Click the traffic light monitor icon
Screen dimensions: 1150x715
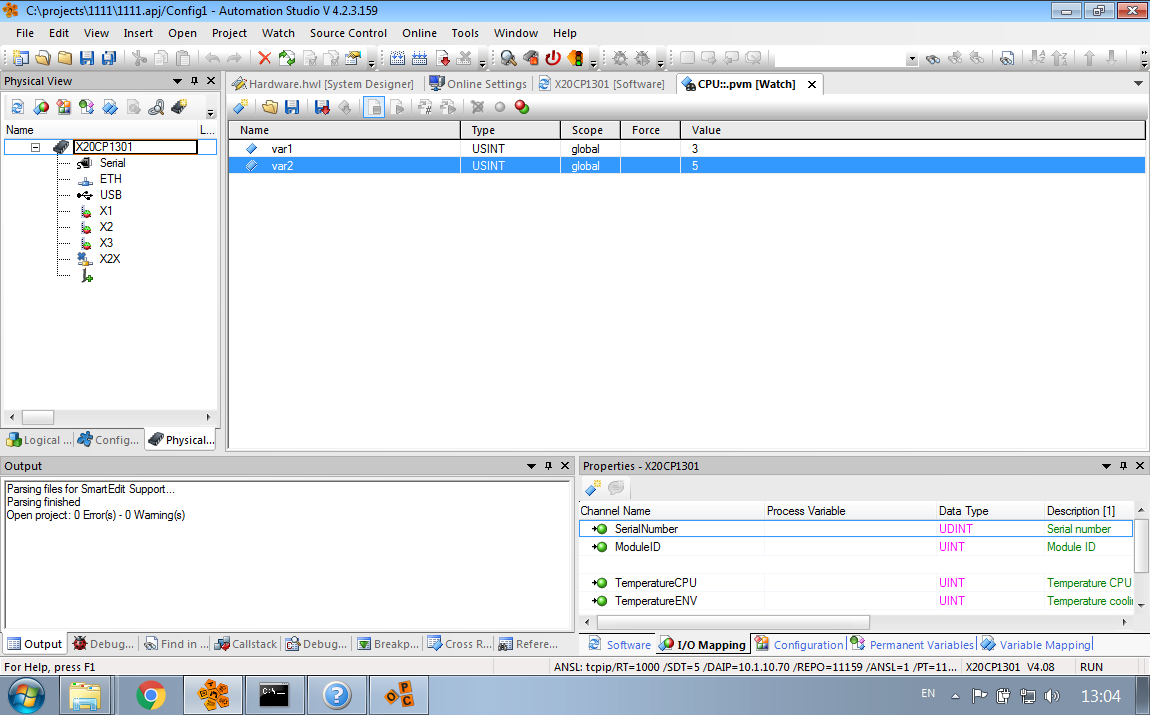[x=575, y=58]
